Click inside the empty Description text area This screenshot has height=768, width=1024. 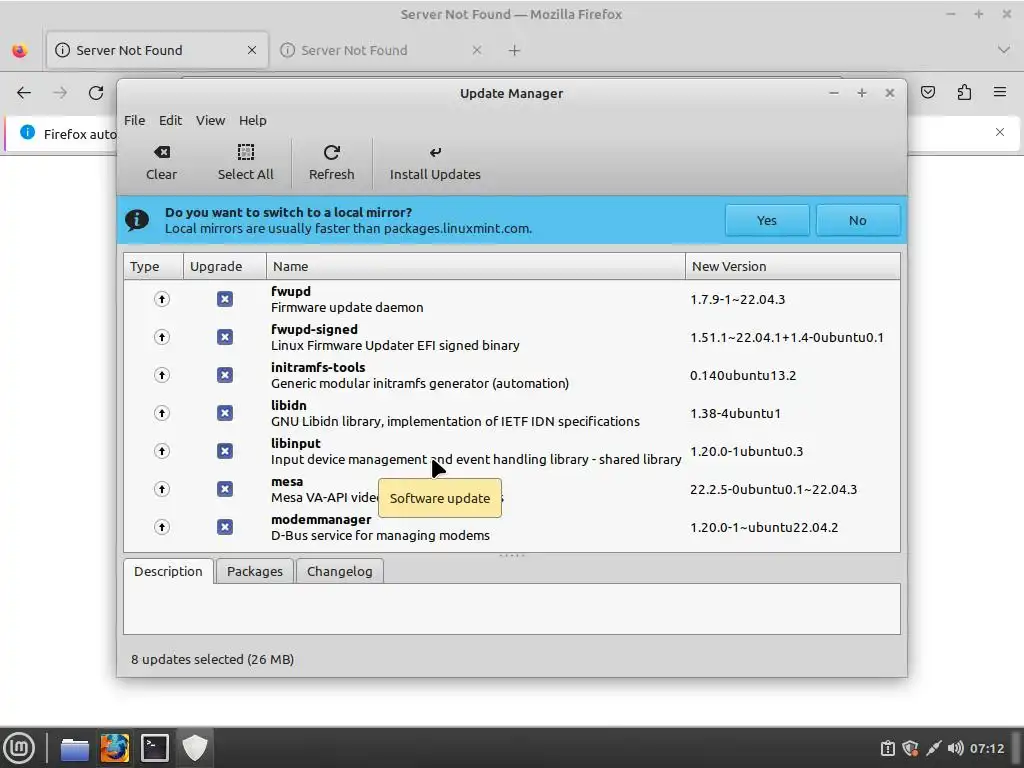(511, 609)
